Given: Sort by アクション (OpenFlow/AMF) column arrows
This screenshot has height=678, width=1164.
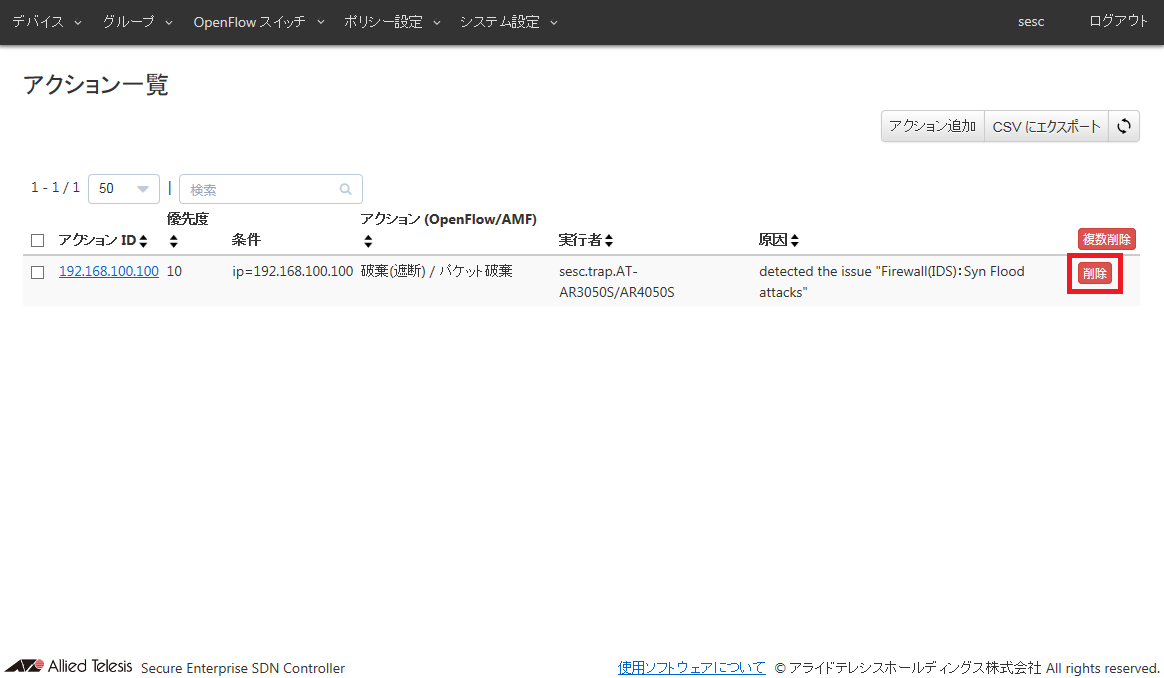Looking at the screenshot, I should [x=367, y=241].
